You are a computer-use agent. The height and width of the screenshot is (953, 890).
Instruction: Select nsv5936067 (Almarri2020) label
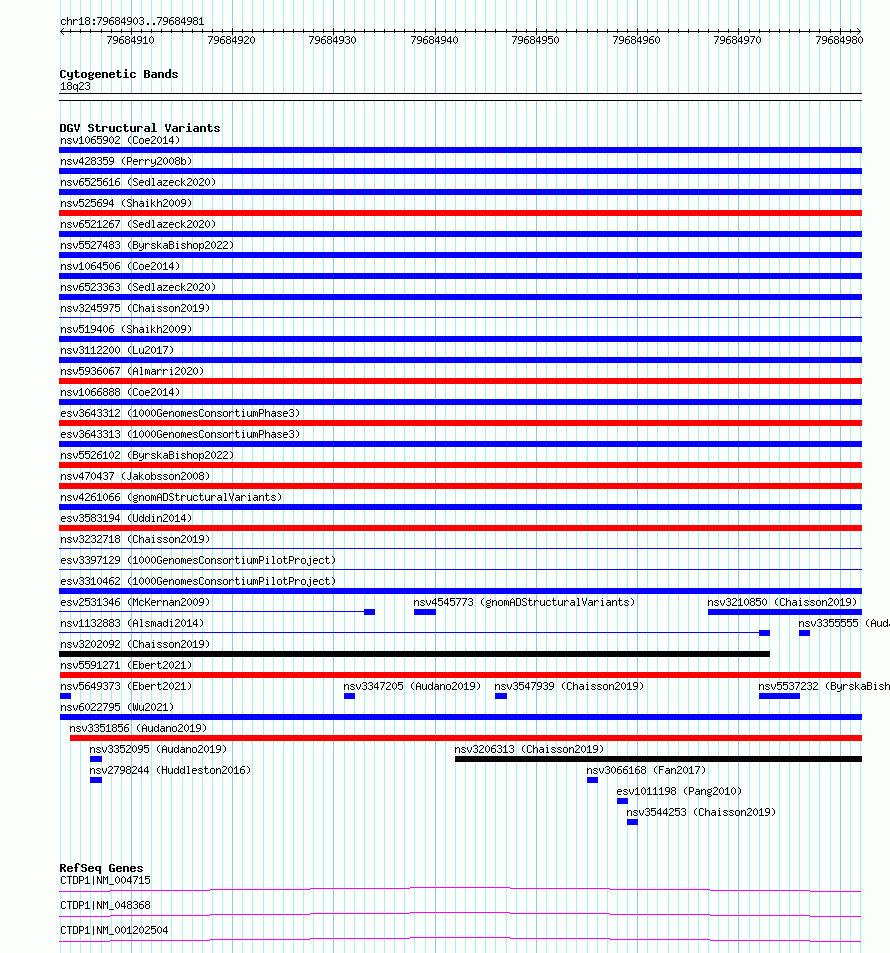point(132,371)
